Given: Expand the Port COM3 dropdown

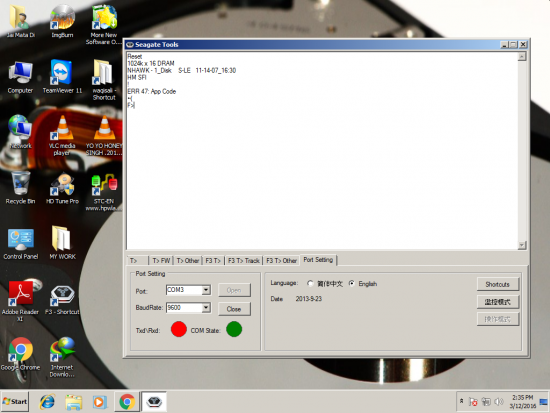Looking at the screenshot, I should [206, 290].
